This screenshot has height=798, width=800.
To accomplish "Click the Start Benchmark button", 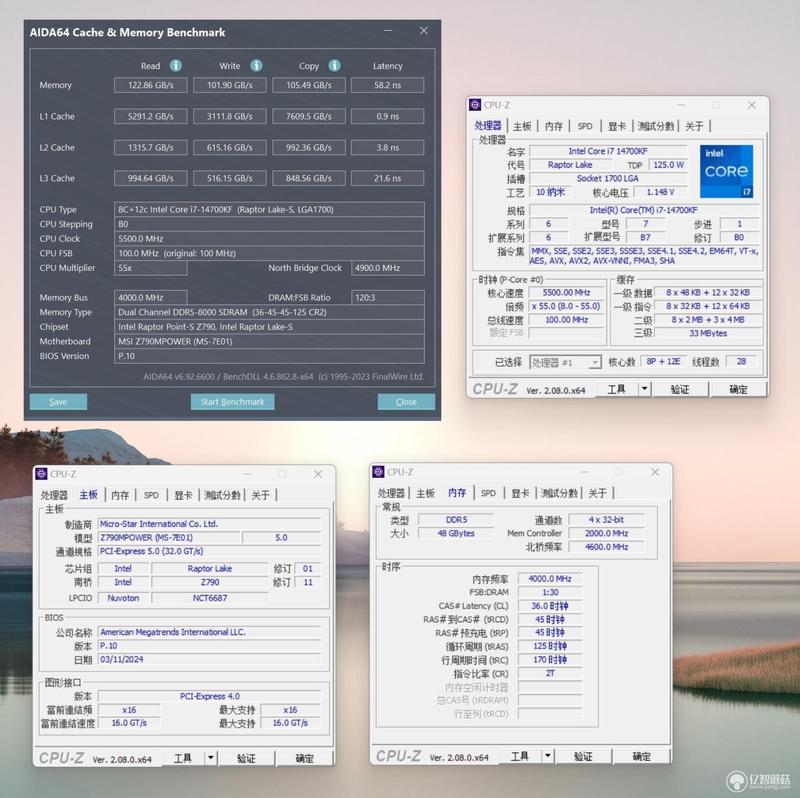I will [x=233, y=402].
